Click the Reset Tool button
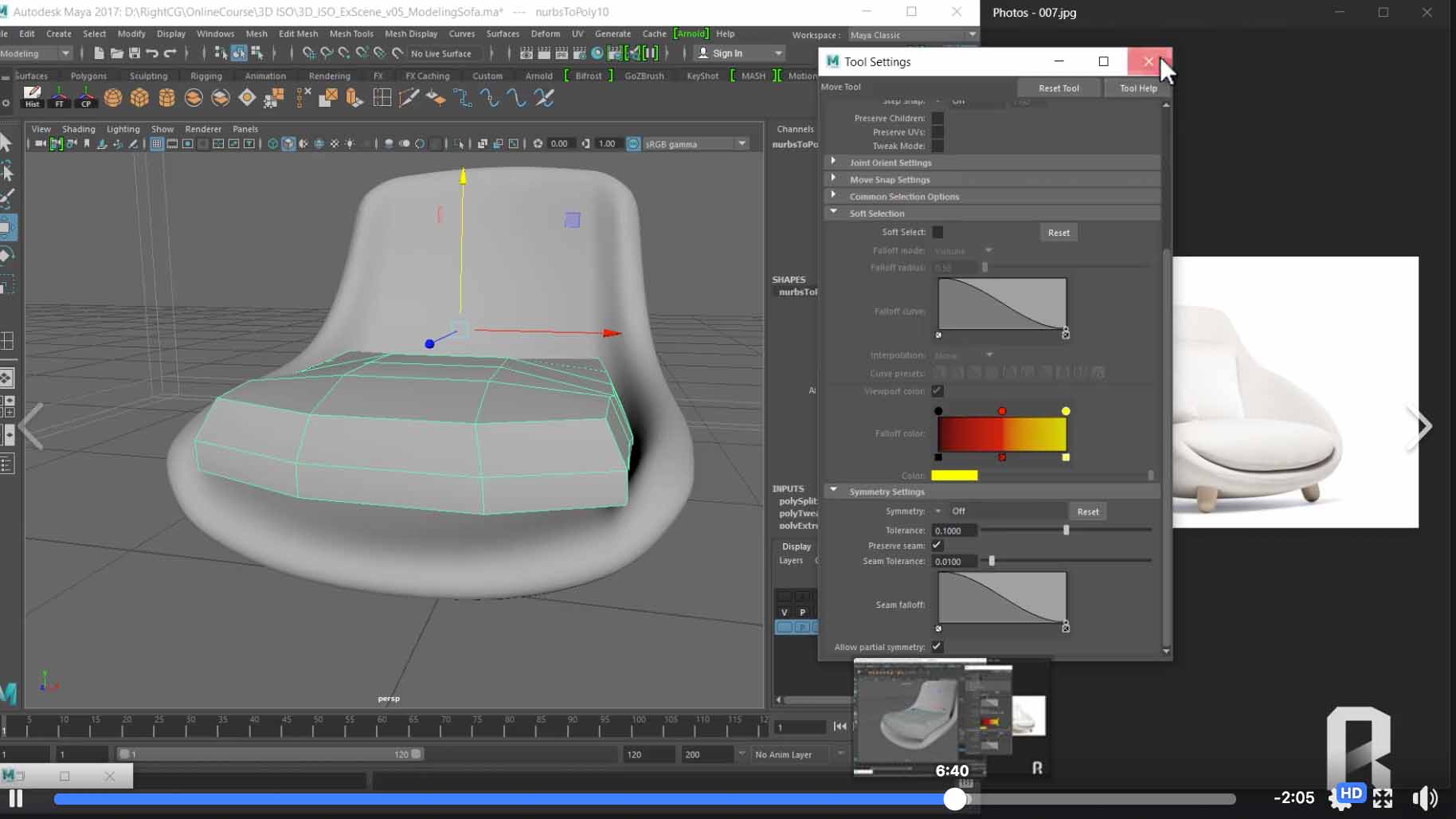Screen dimensions: 1456x819 click(1058, 88)
